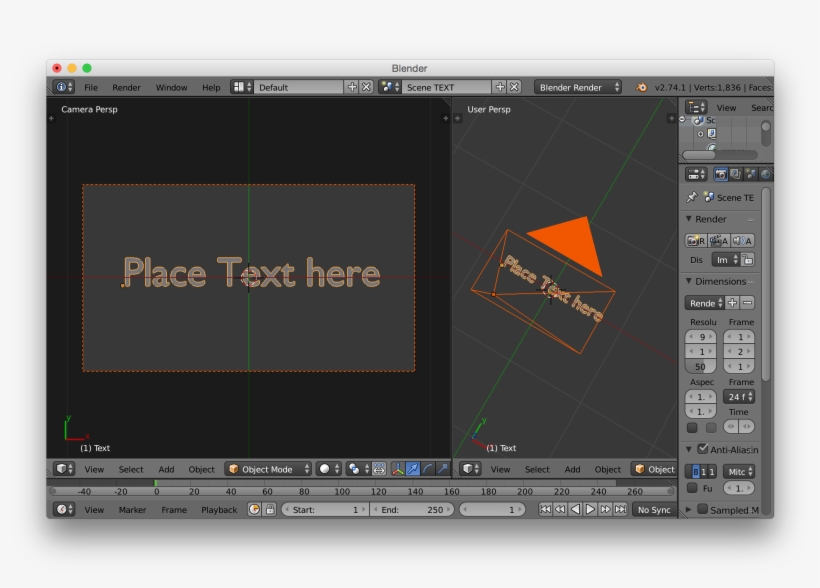The width and height of the screenshot is (820, 588).
Task: Open the pivot point dropdown
Action: pos(358,469)
